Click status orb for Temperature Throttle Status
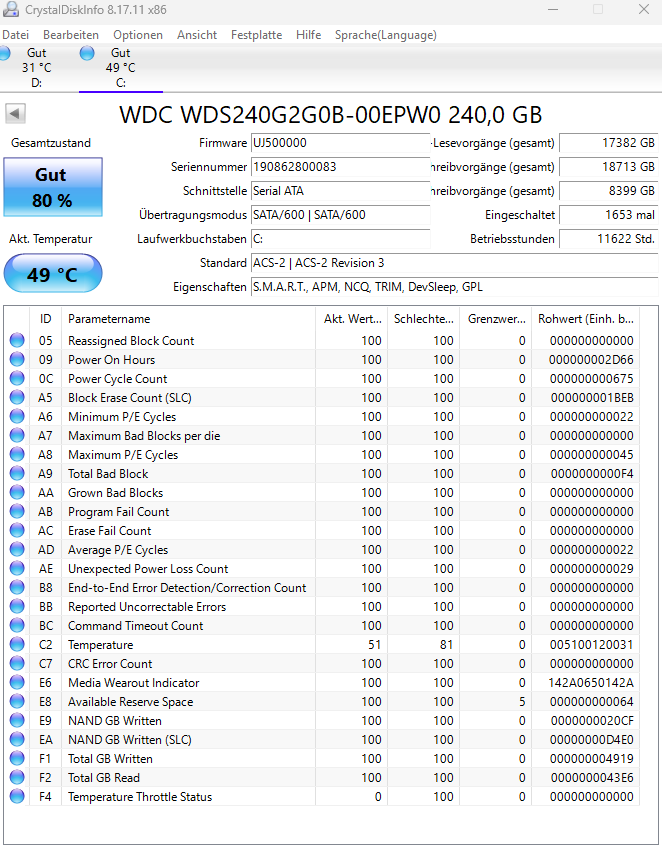 [17, 796]
